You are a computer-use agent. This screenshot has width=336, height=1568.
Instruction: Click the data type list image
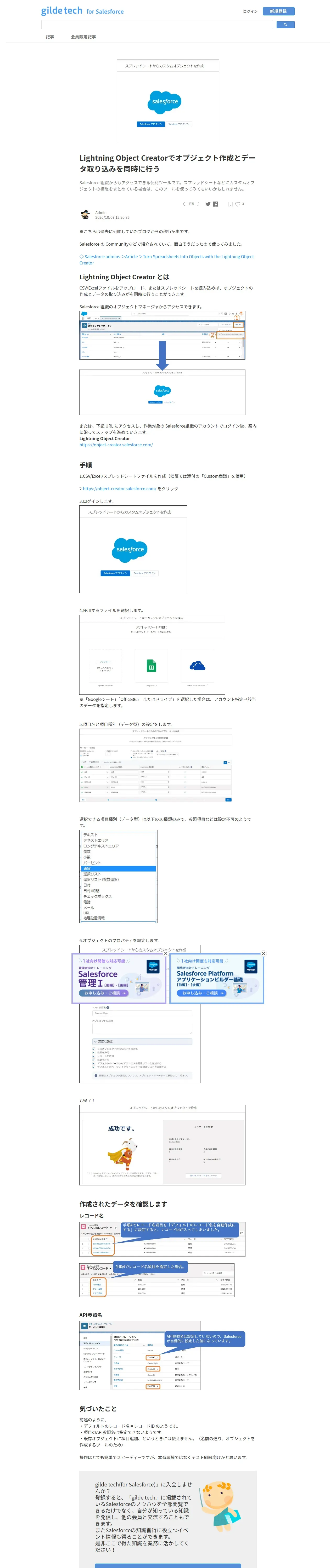(118, 876)
